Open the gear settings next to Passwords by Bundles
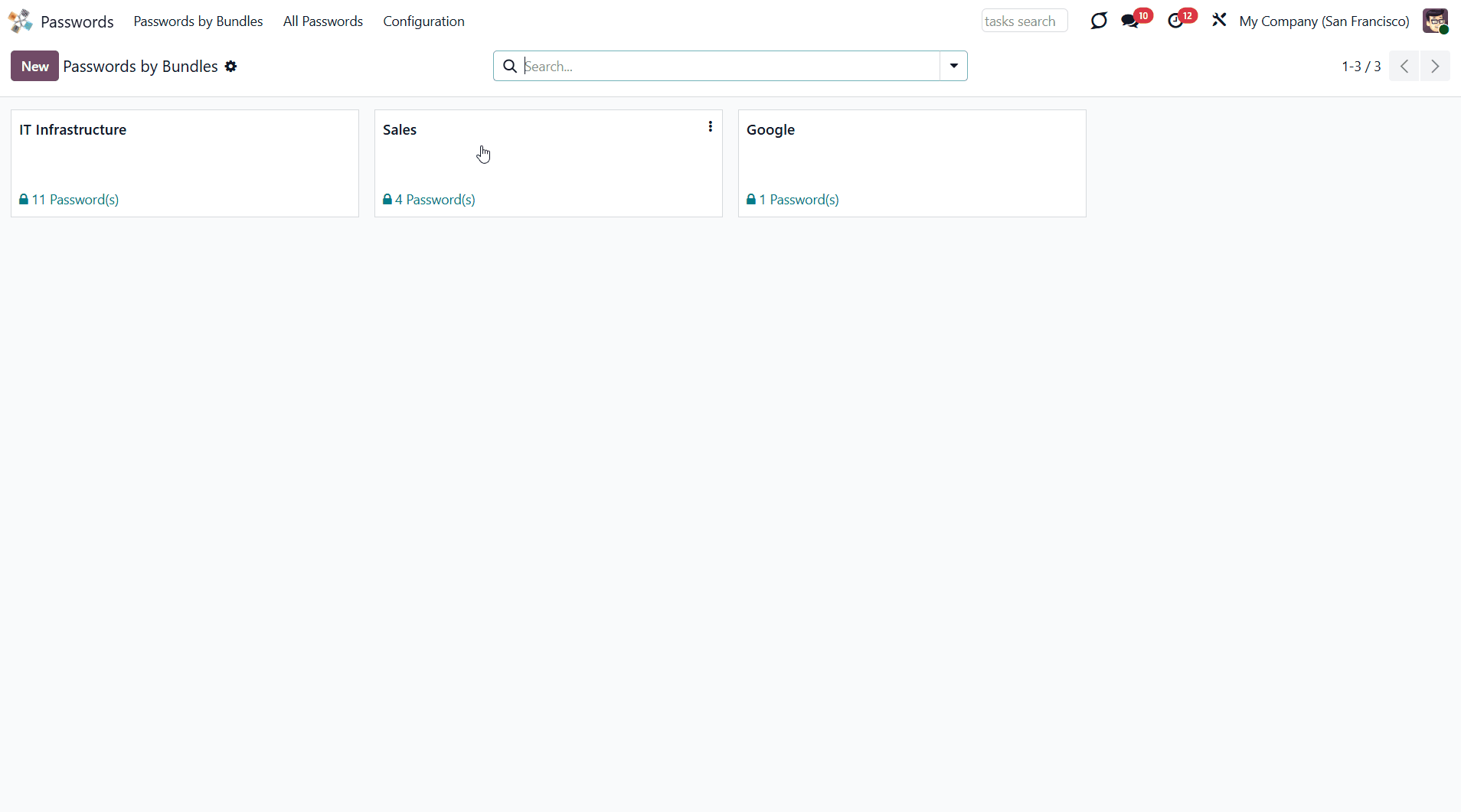1461x812 pixels. click(230, 67)
